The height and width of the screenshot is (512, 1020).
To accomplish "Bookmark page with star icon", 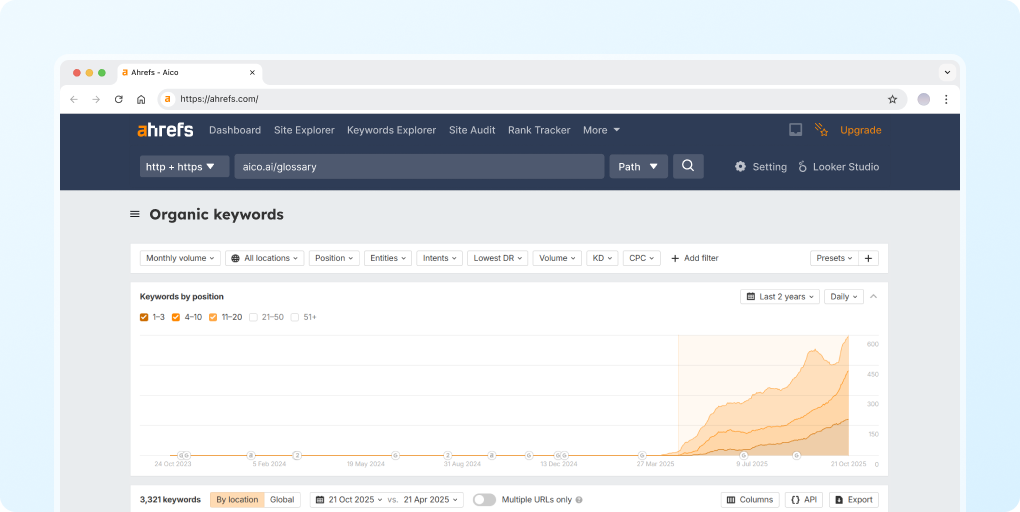I will [892, 99].
